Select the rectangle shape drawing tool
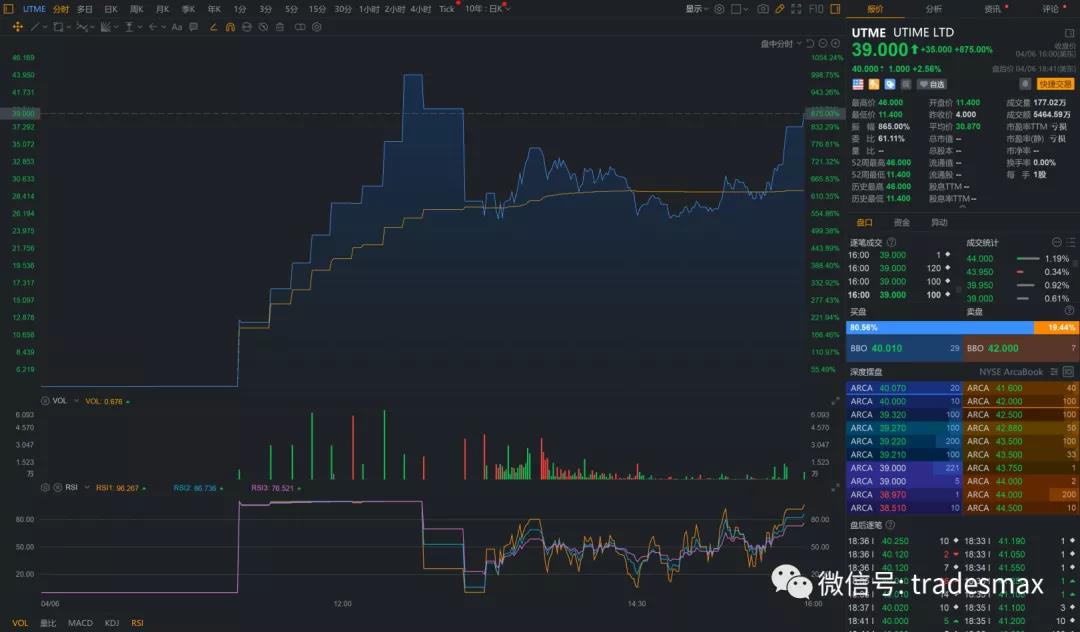Screen dimensions: 1080x632 [58, 27]
